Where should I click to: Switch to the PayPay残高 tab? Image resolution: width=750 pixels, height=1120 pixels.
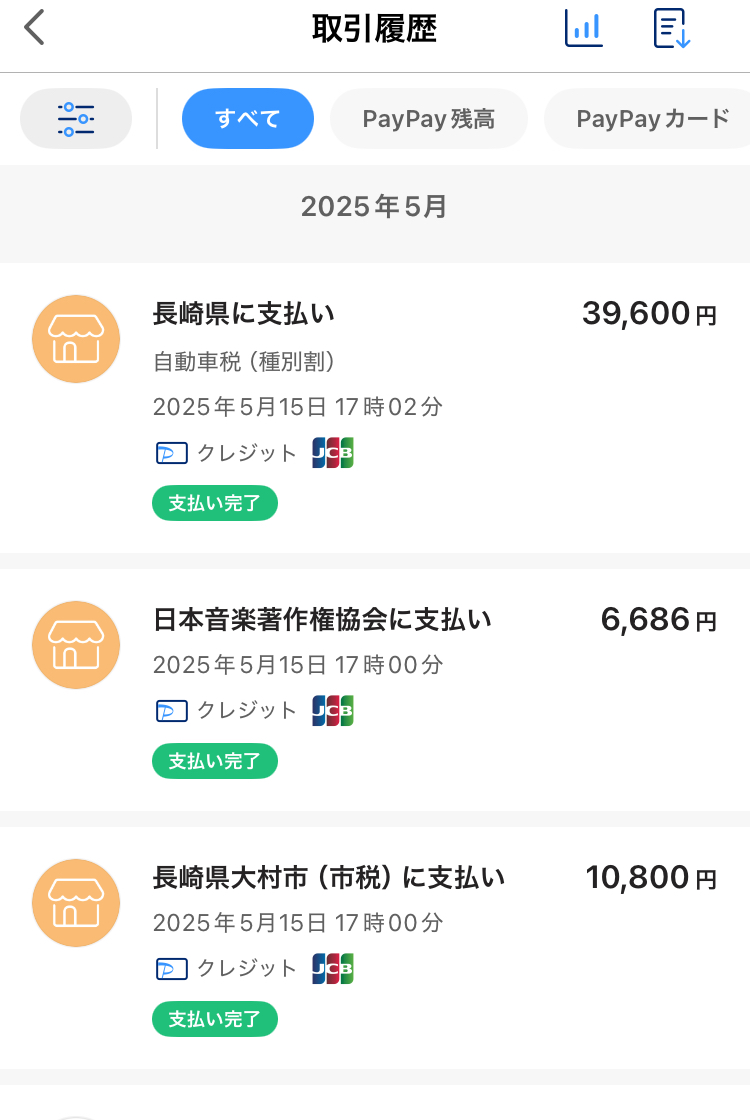[x=428, y=119]
